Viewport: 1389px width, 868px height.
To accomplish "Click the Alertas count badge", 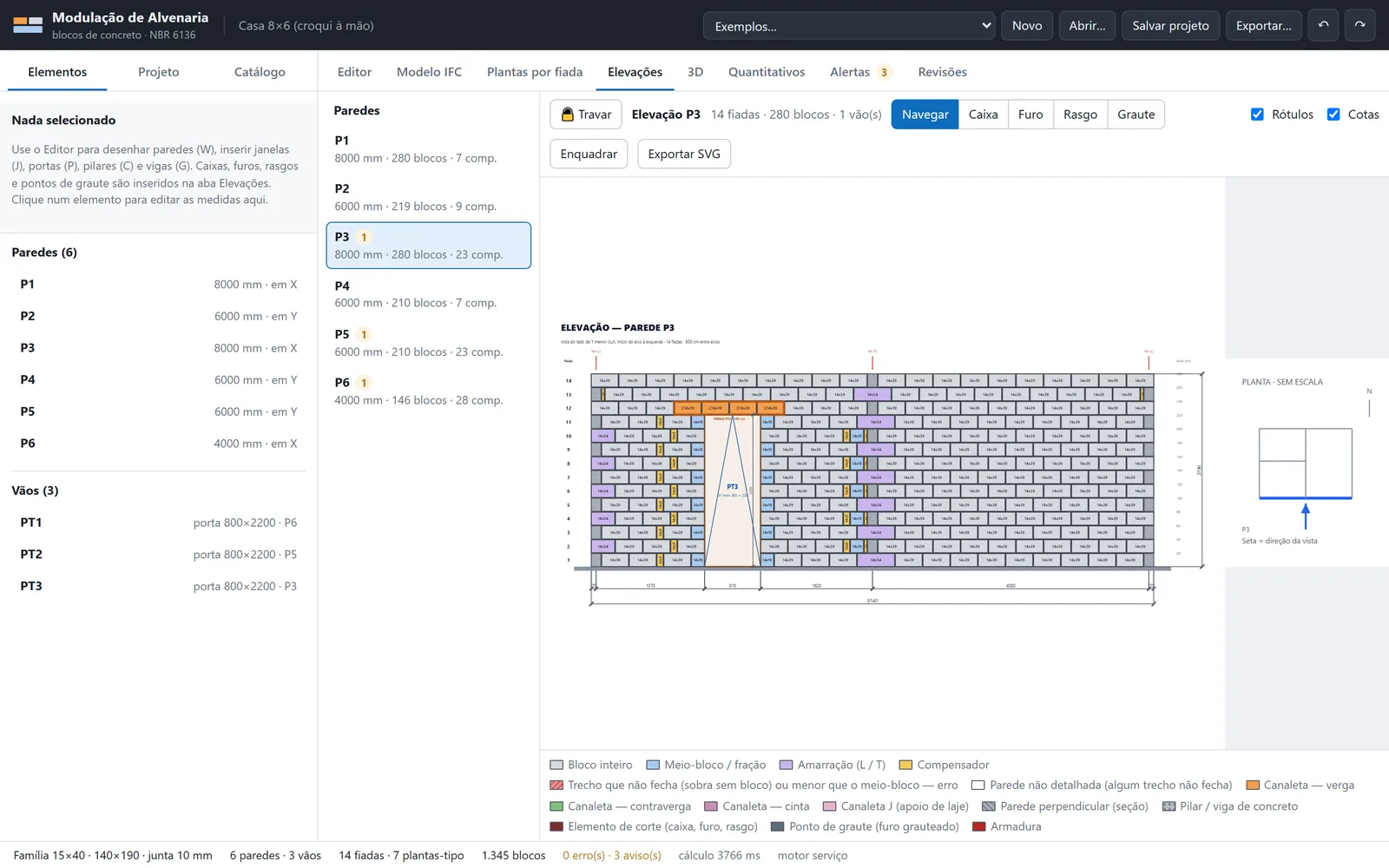I will 884,72.
